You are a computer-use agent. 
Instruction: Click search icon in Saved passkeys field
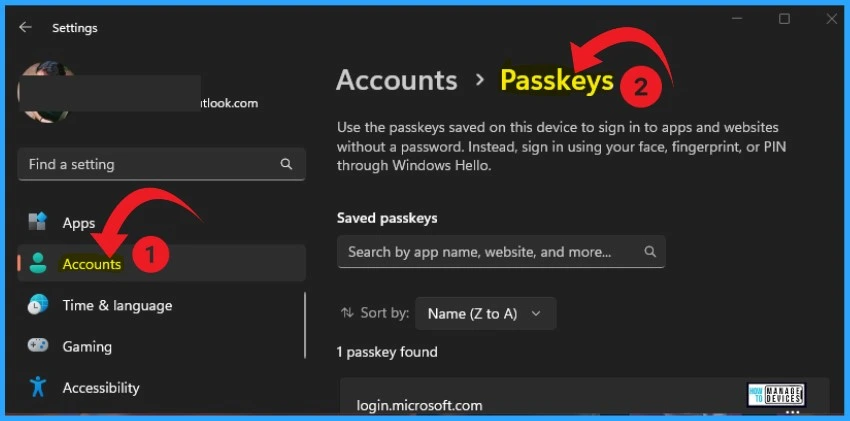point(650,251)
